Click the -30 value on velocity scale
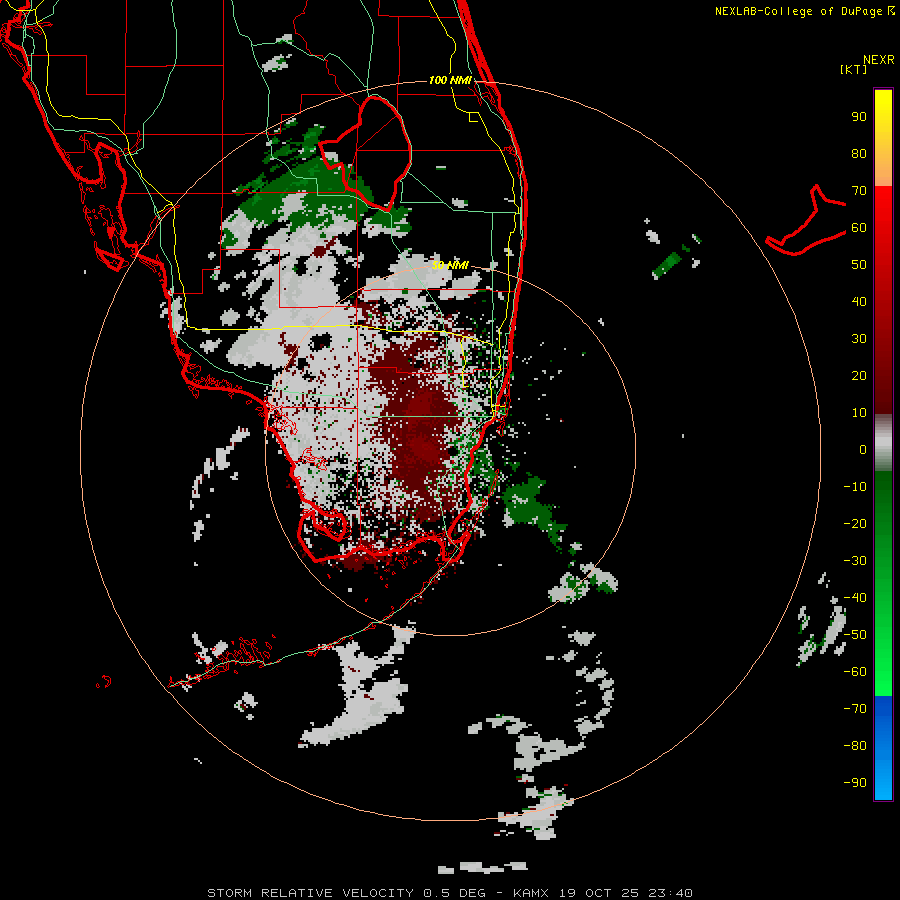The width and height of the screenshot is (900, 900). point(855,561)
